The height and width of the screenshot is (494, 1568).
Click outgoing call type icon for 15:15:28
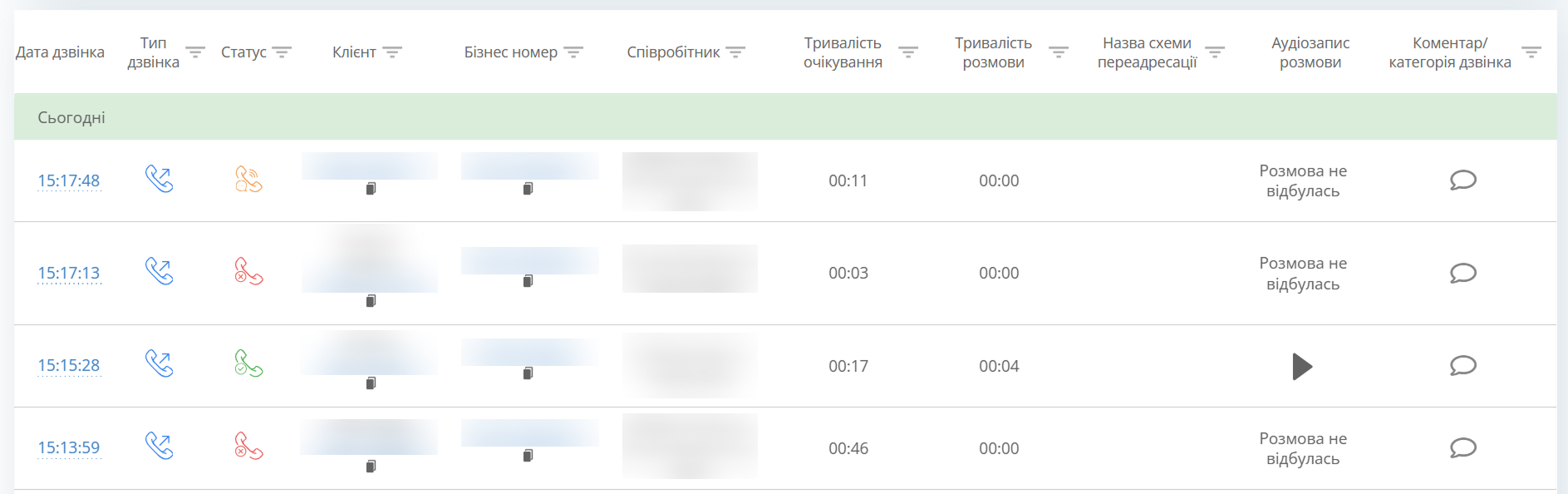159,363
